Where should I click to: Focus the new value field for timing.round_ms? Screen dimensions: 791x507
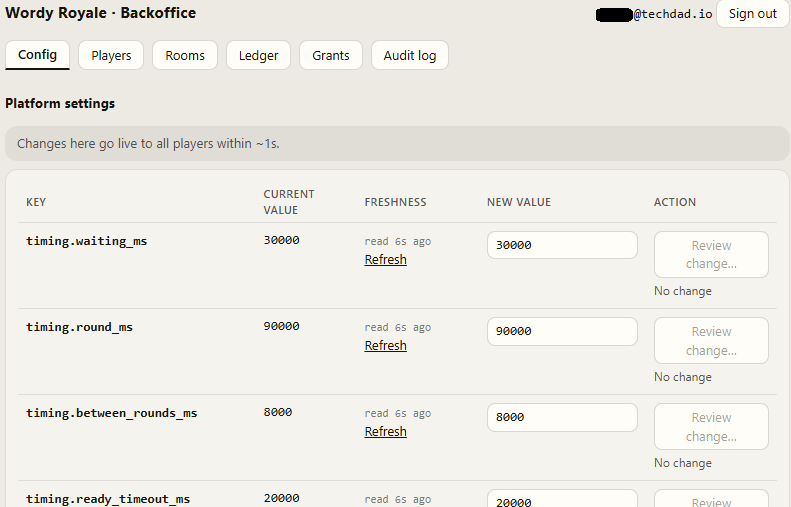click(562, 331)
